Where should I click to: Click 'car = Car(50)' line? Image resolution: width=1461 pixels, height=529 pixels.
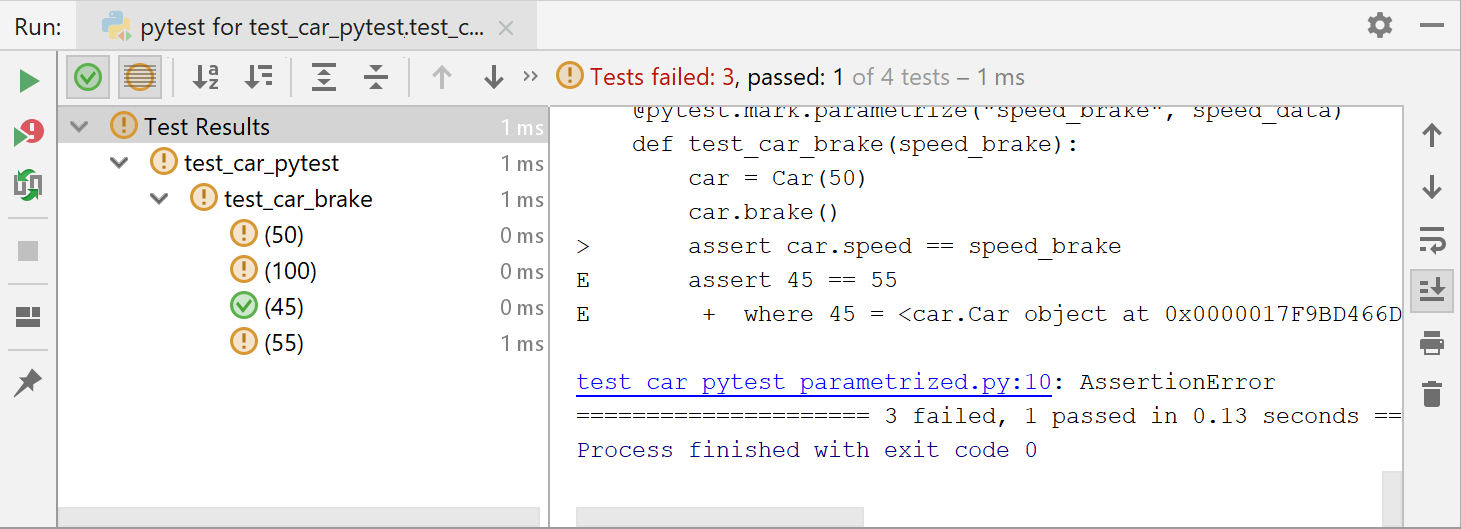tap(777, 178)
